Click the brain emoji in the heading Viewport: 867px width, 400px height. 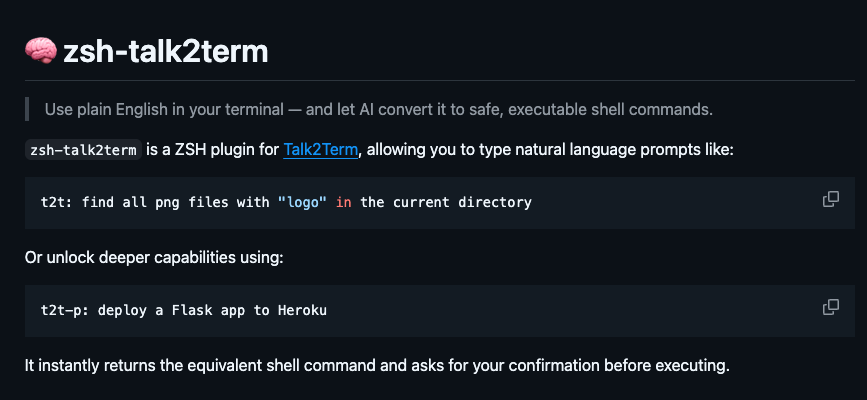(41, 51)
